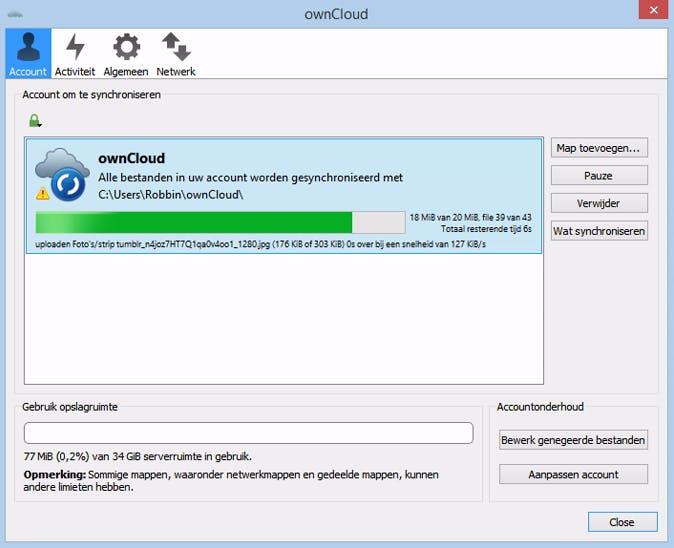
Task: Click Bewerk genegeerde bestanden button
Action: coord(573,440)
